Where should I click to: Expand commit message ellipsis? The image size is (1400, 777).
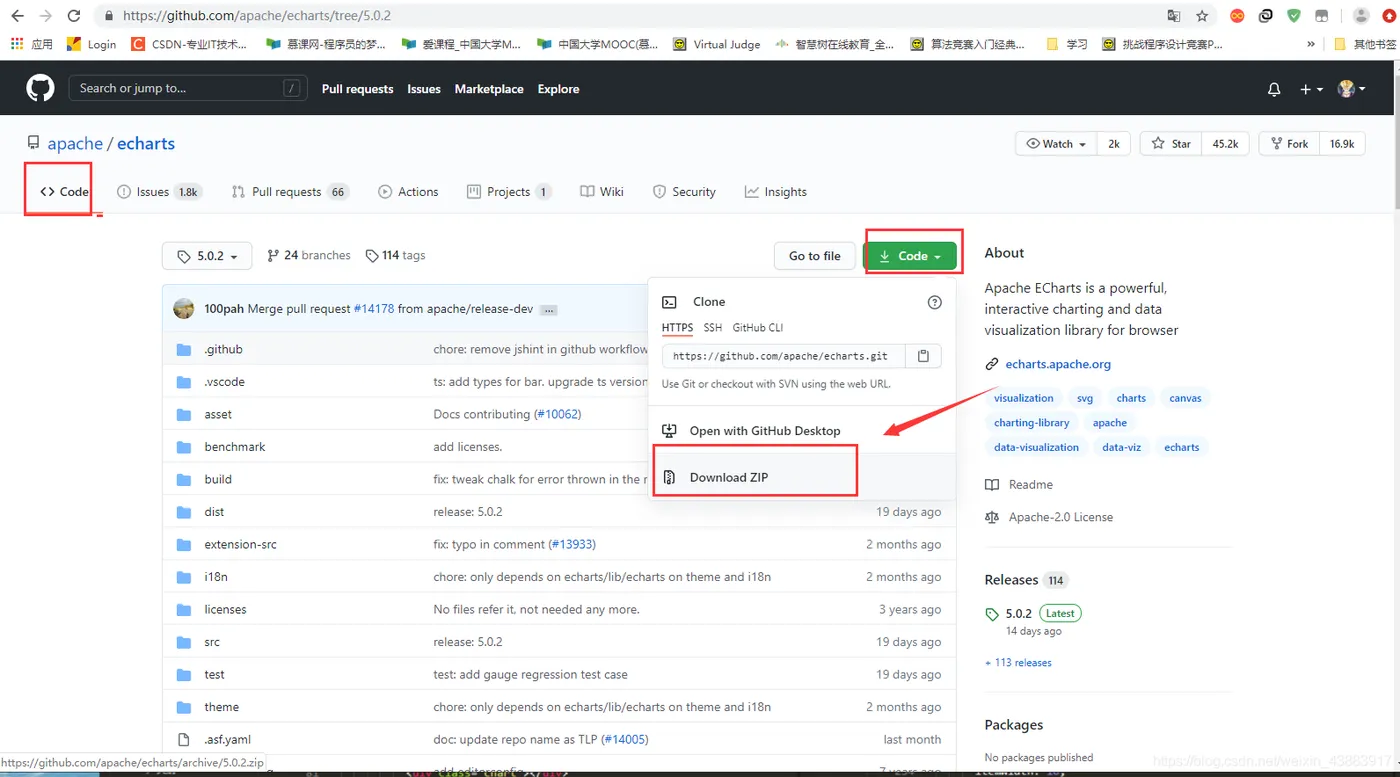pos(549,310)
